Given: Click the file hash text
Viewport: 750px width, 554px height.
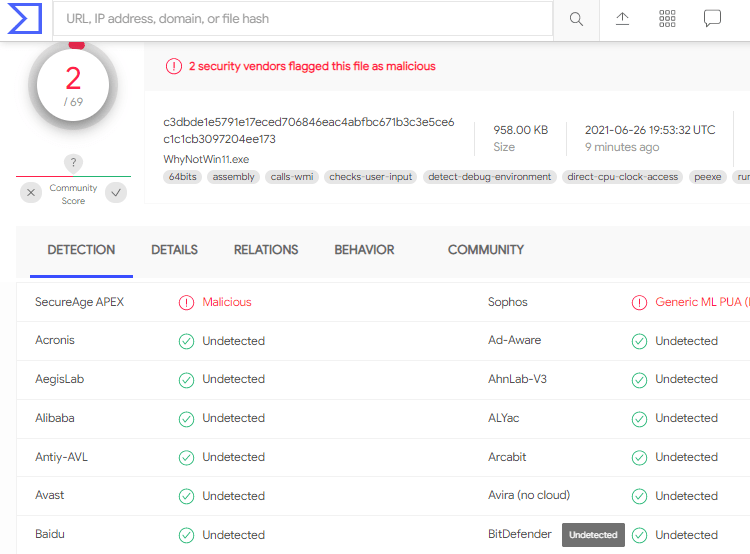Looking at the screenshot, I should tap(309, 131).
